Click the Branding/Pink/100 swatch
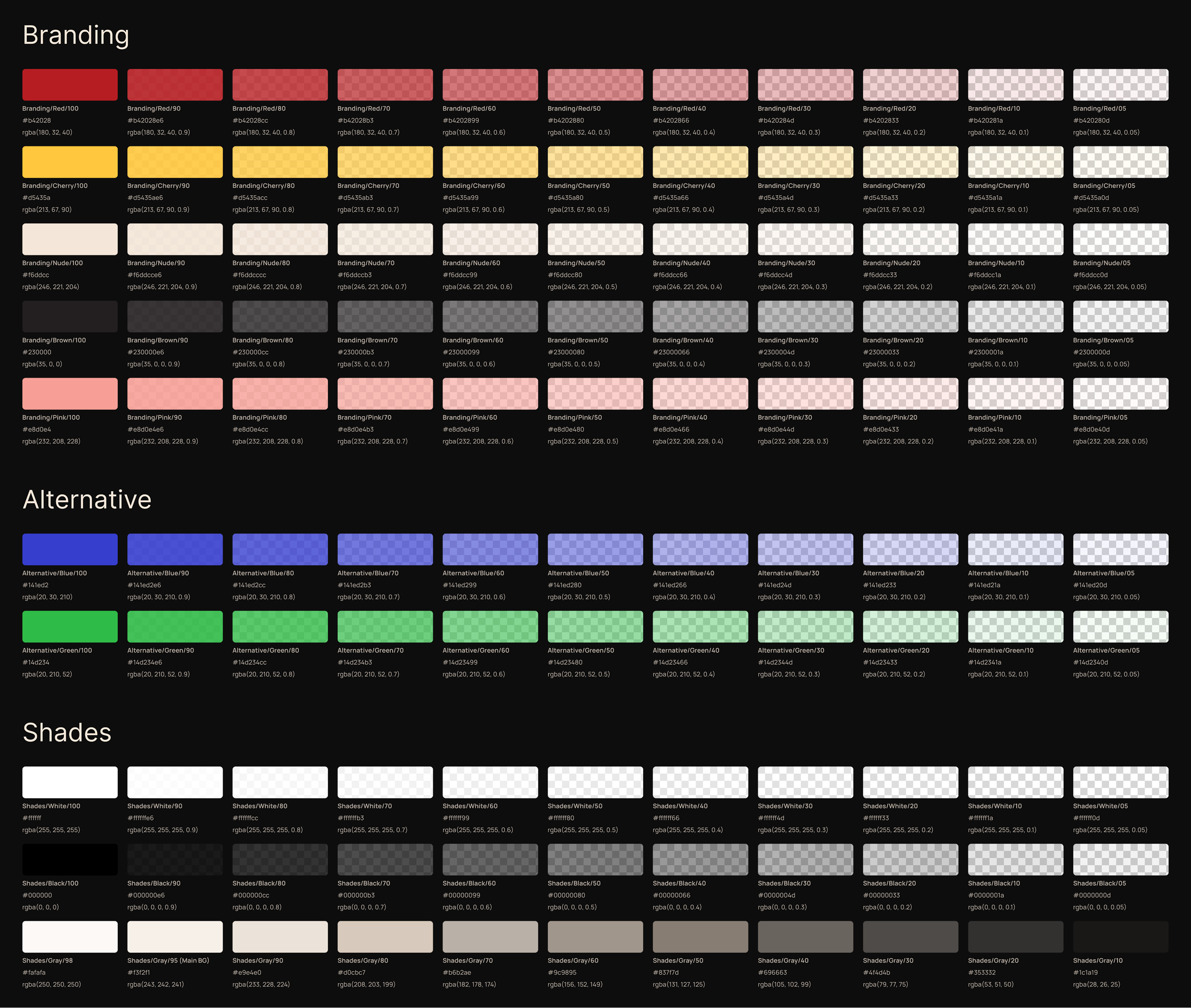The height and width of the screenshot is (1008, 1191). [70, 393]
